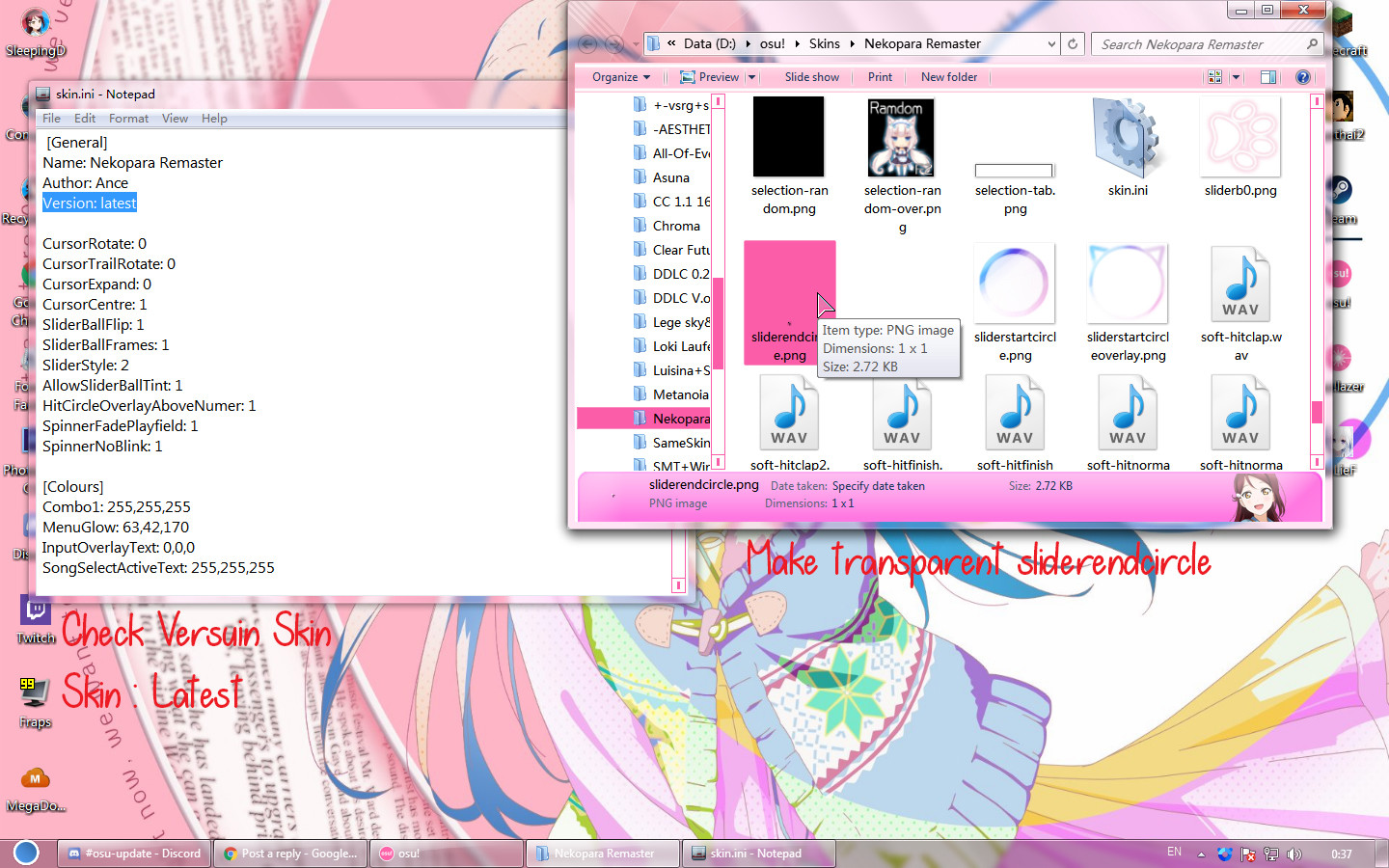The height and width of the screenshot is (868, 1389).
Task: Select Data (D:) in the address path
Action: (x=709, y=43)
